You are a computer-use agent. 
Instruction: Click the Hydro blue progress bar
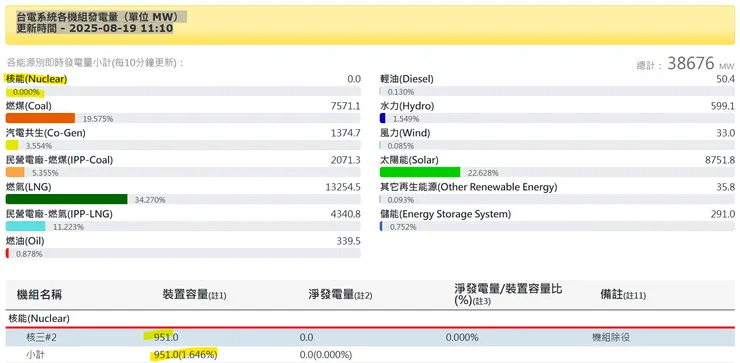tap(383, 118)
